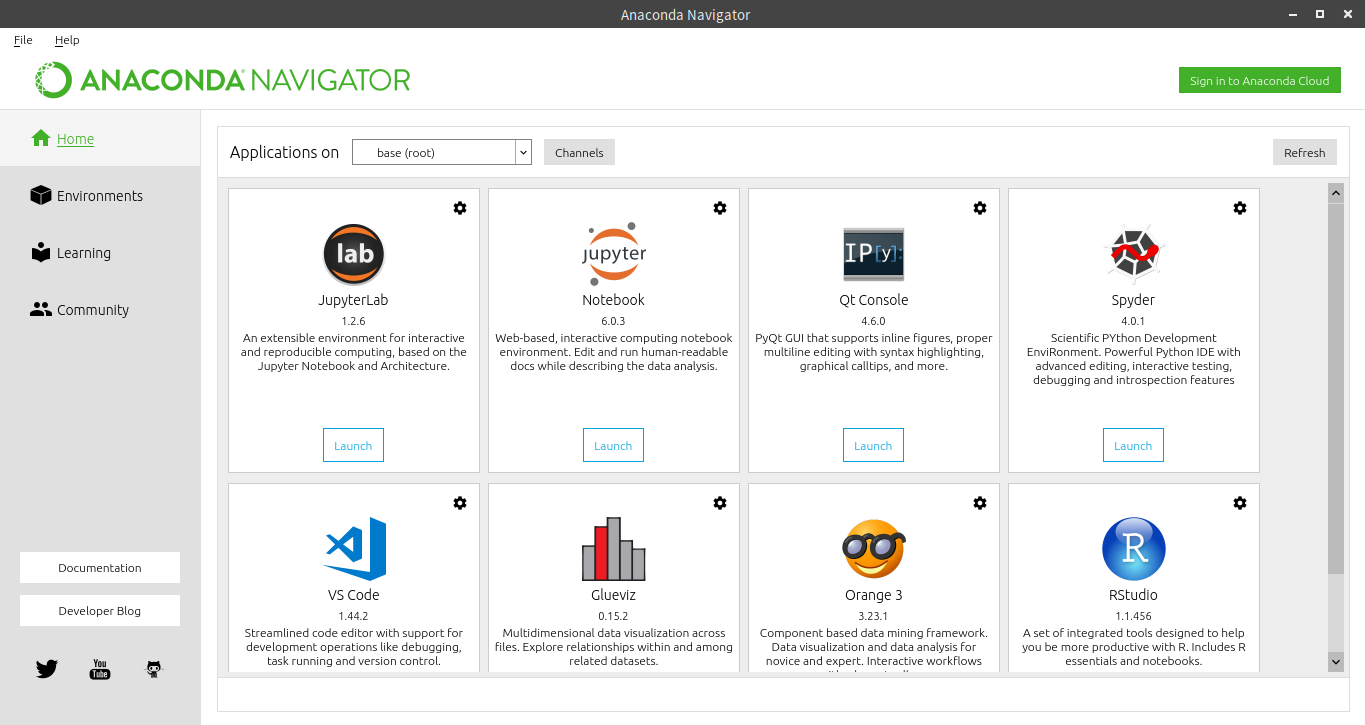
Task: Click the Learning book icon
Action: (41, 252)
